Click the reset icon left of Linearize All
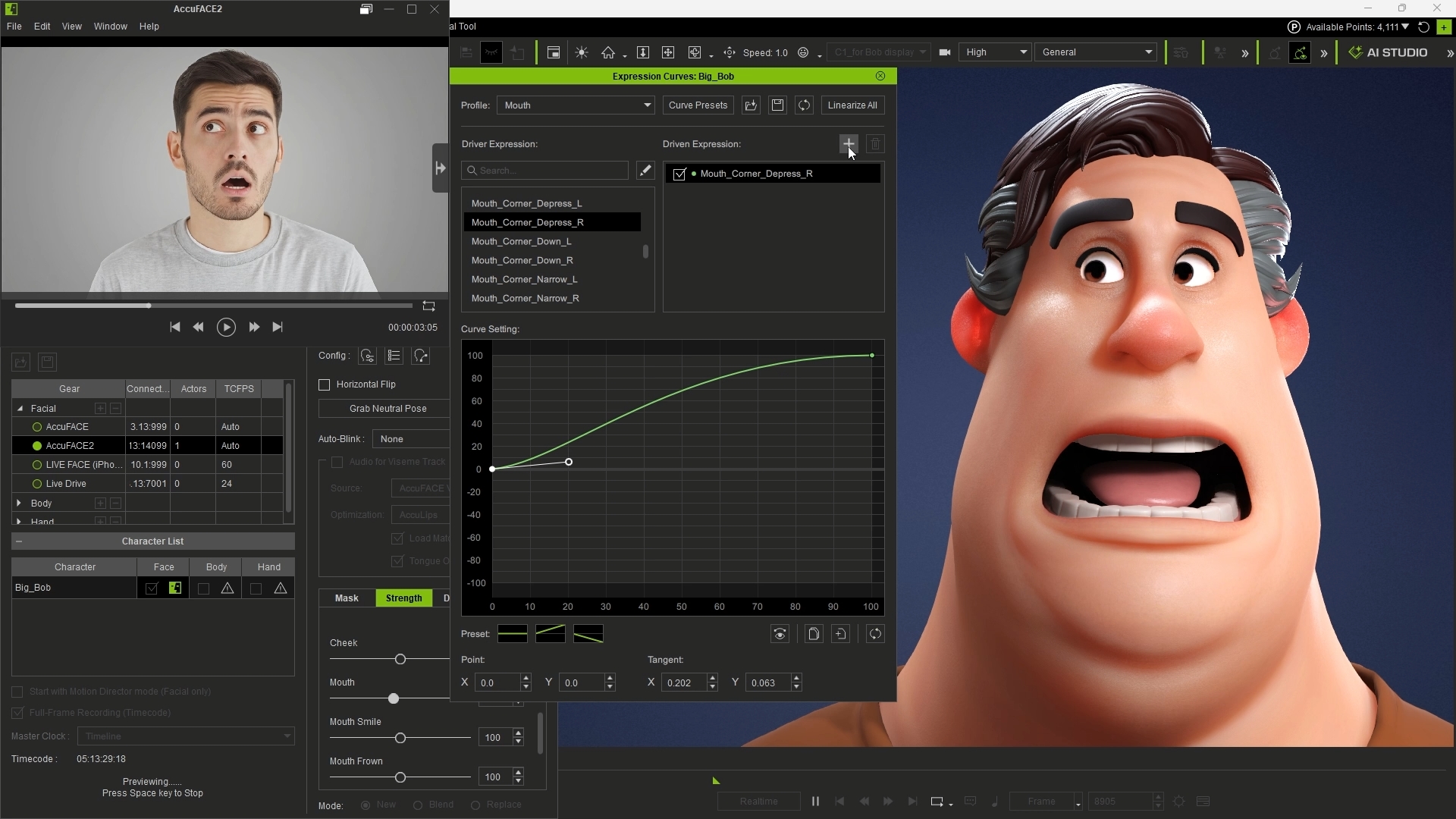This screenshot has height=819, width=1456. 804,105
